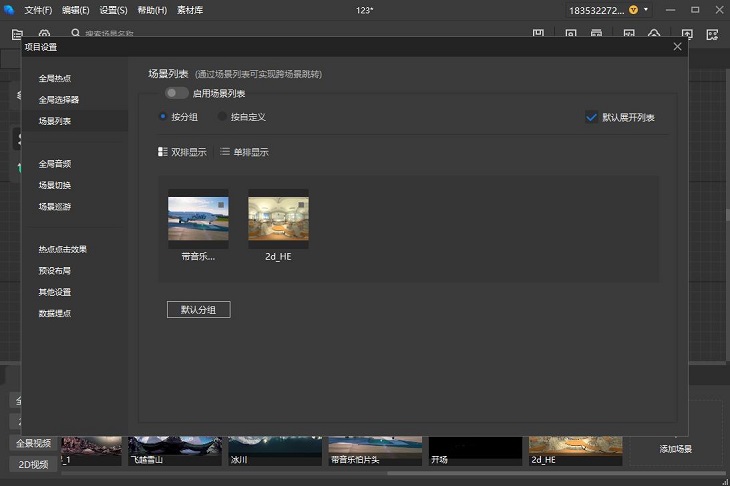Screen dimensions: 730x486
Task: Click the 2D视频 button
Action: 33,464
